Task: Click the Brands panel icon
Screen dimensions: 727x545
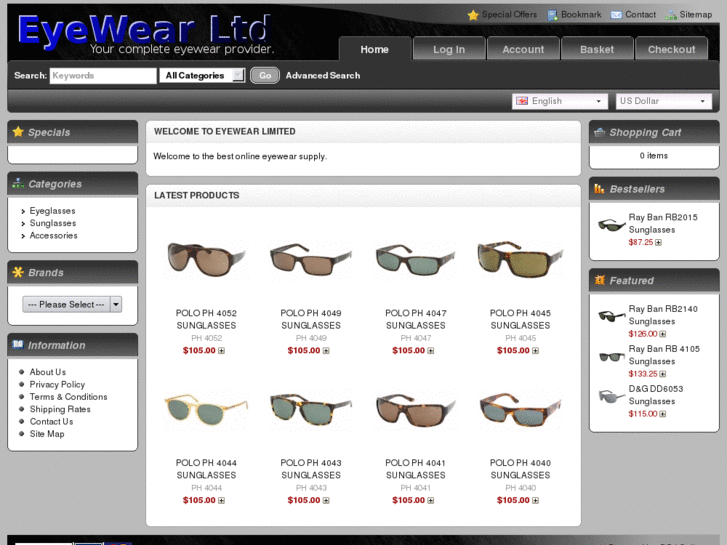Action: click(x=18, y=272)
